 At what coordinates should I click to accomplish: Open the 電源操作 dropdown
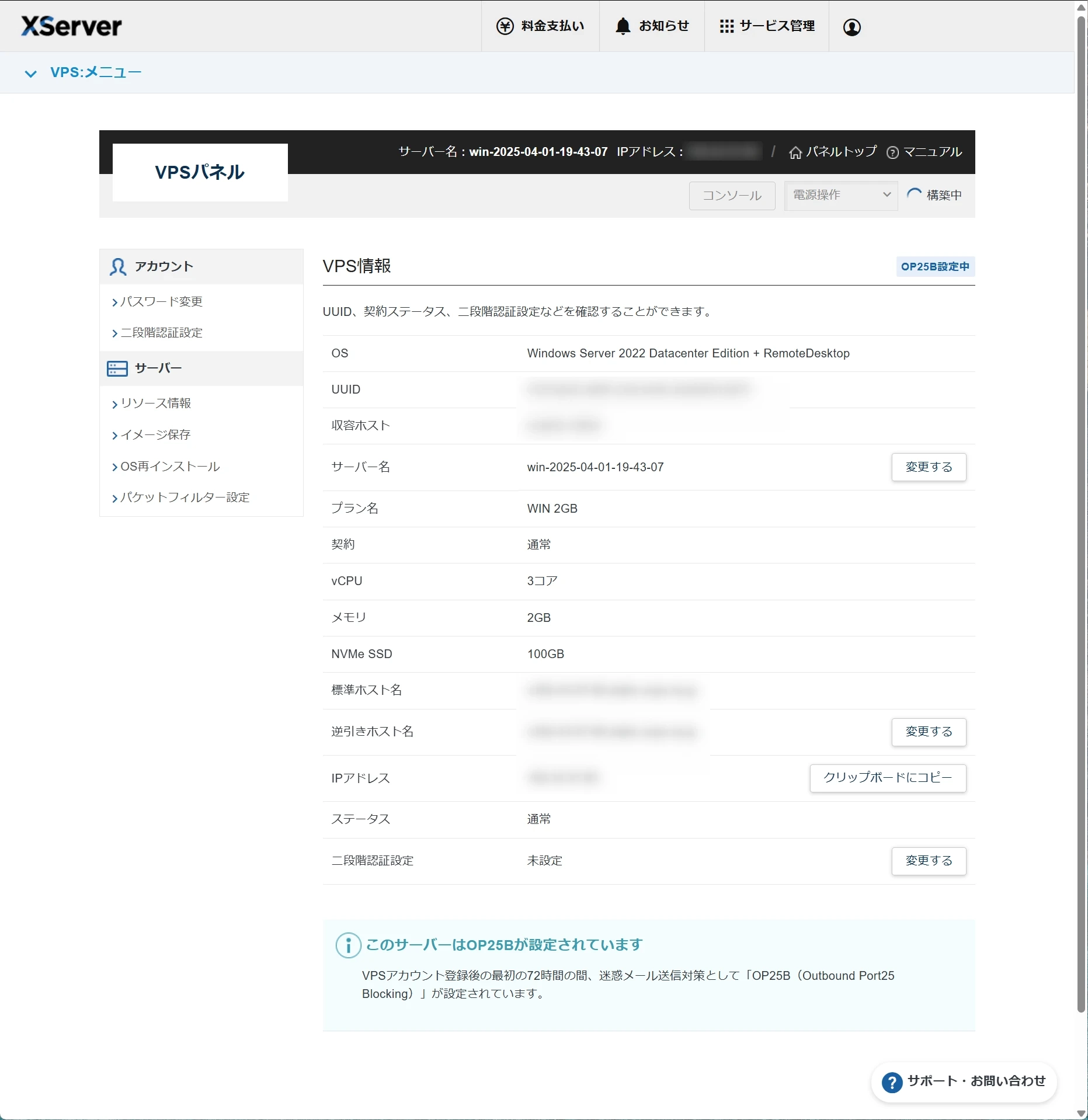(840, 195)
